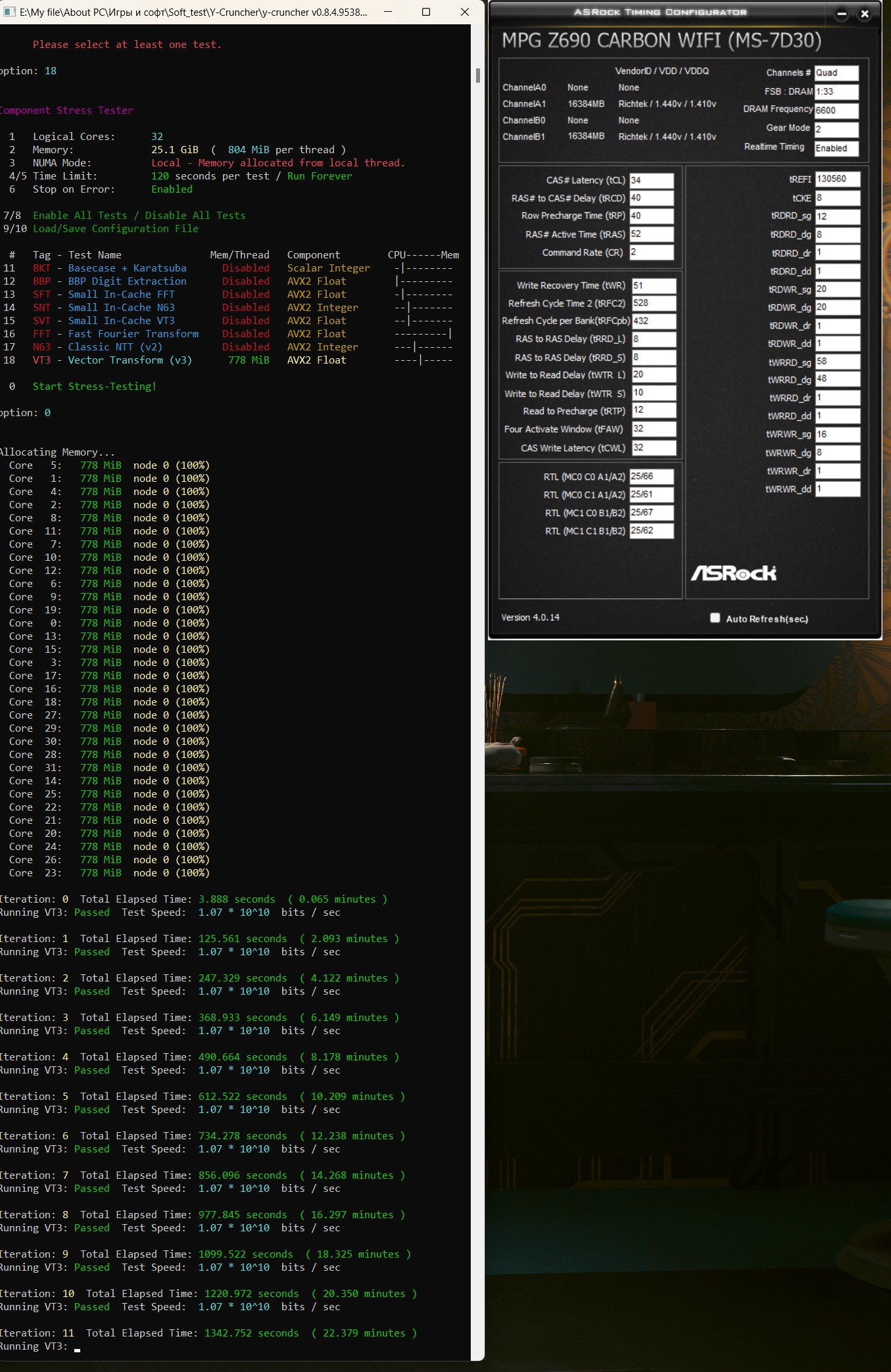Click the console window scrollbar thumb

point(478,75)
